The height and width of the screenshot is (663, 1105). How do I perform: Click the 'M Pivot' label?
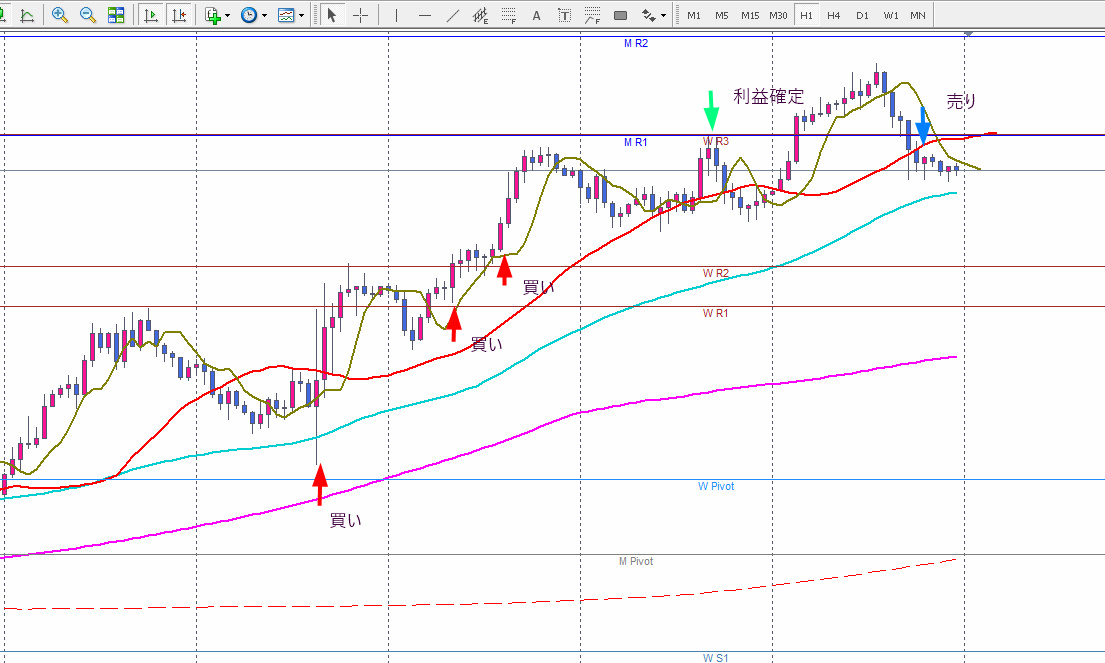click(x=636, y=562)
